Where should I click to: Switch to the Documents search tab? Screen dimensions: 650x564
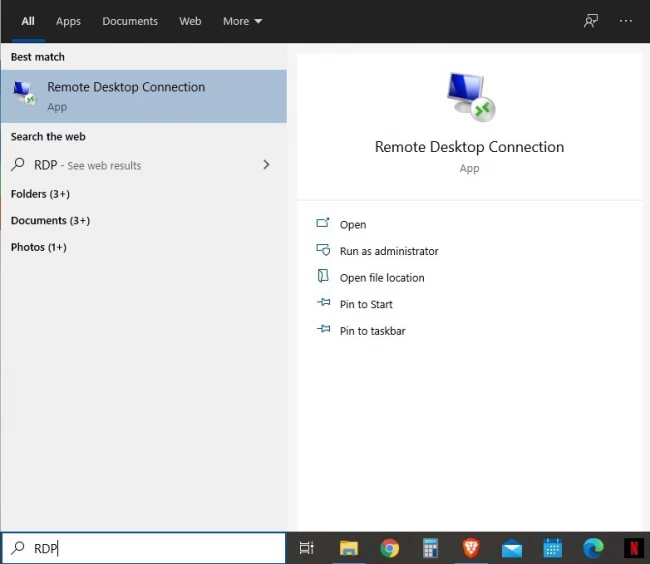(130, 21)
